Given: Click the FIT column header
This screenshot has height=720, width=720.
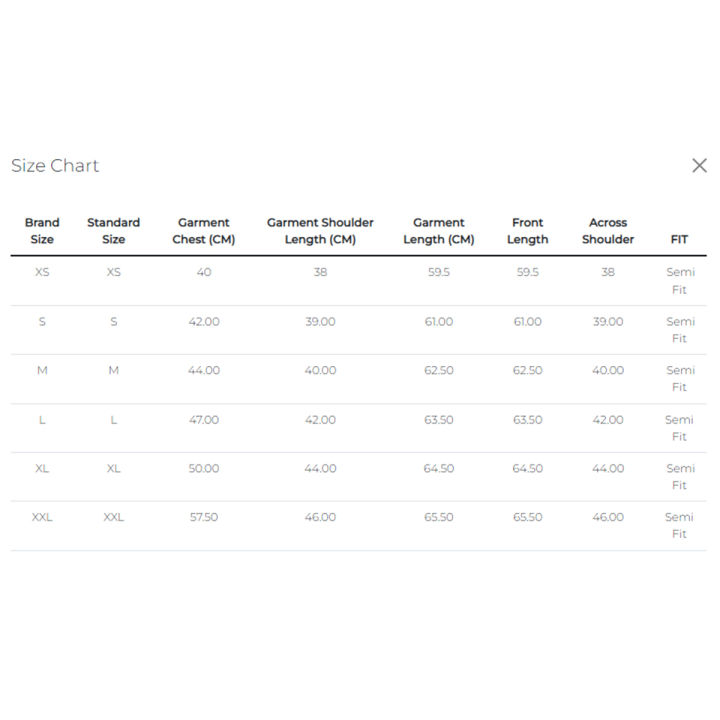Looking at the screenshot, I should pos(679,240).
